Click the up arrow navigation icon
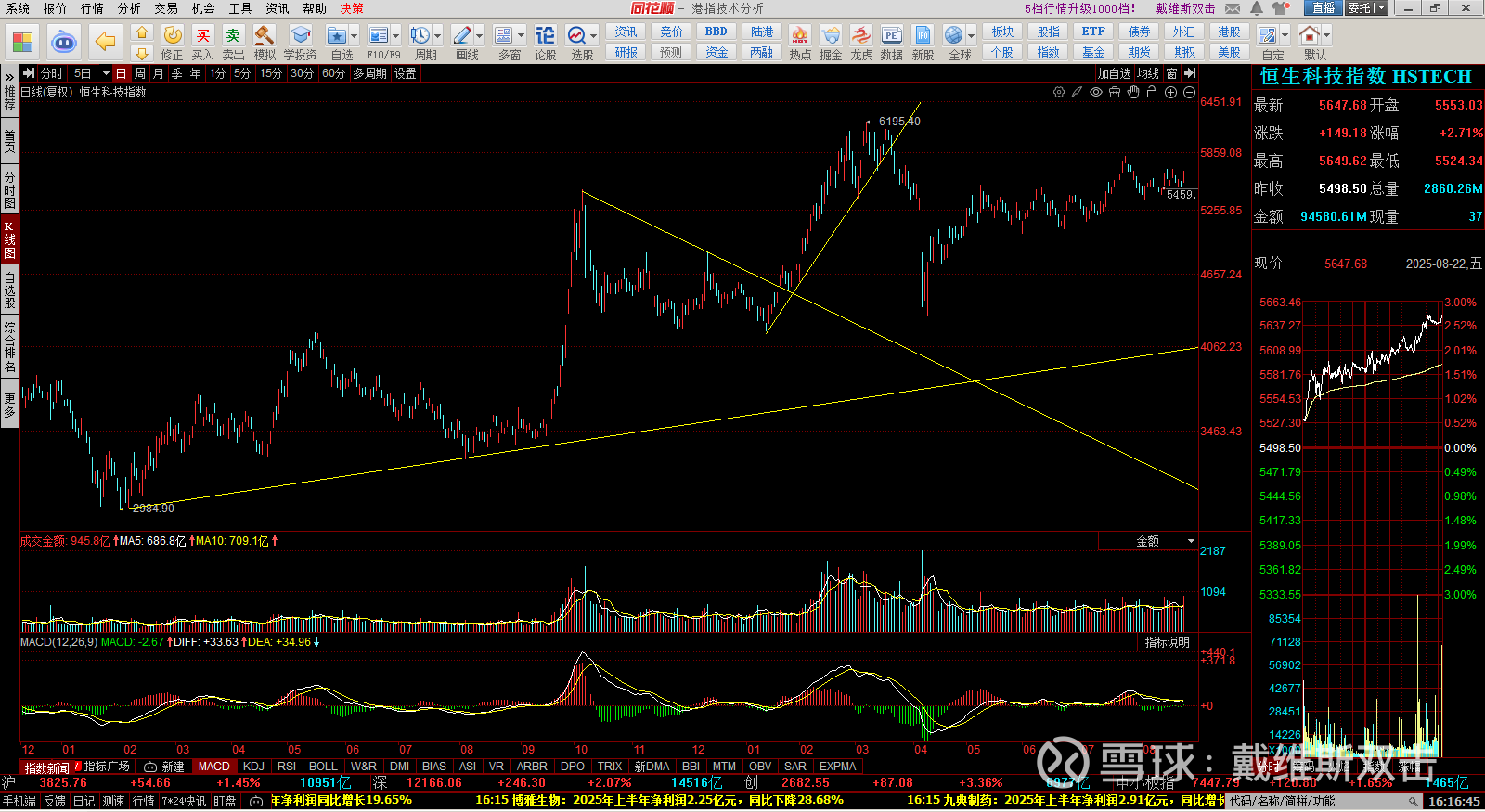The width and height of the screenshot is (1485, 812). click(142, 32)
